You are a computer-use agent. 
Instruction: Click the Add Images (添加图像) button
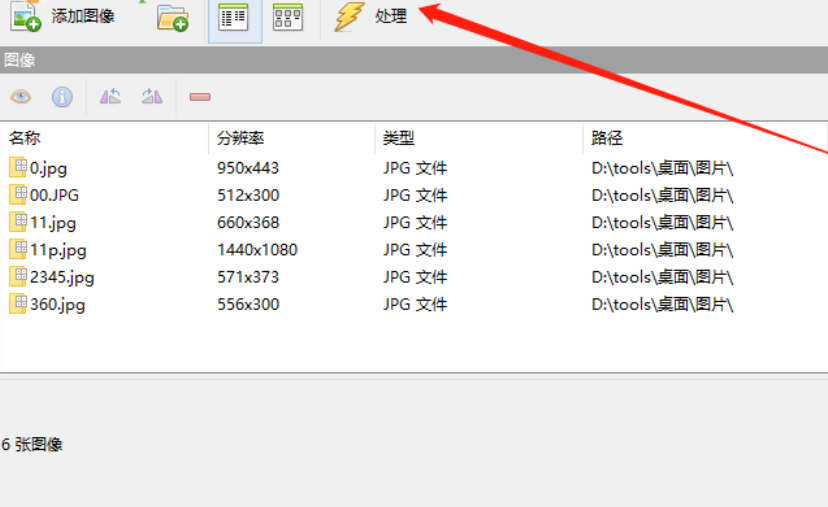pos(62,16)
